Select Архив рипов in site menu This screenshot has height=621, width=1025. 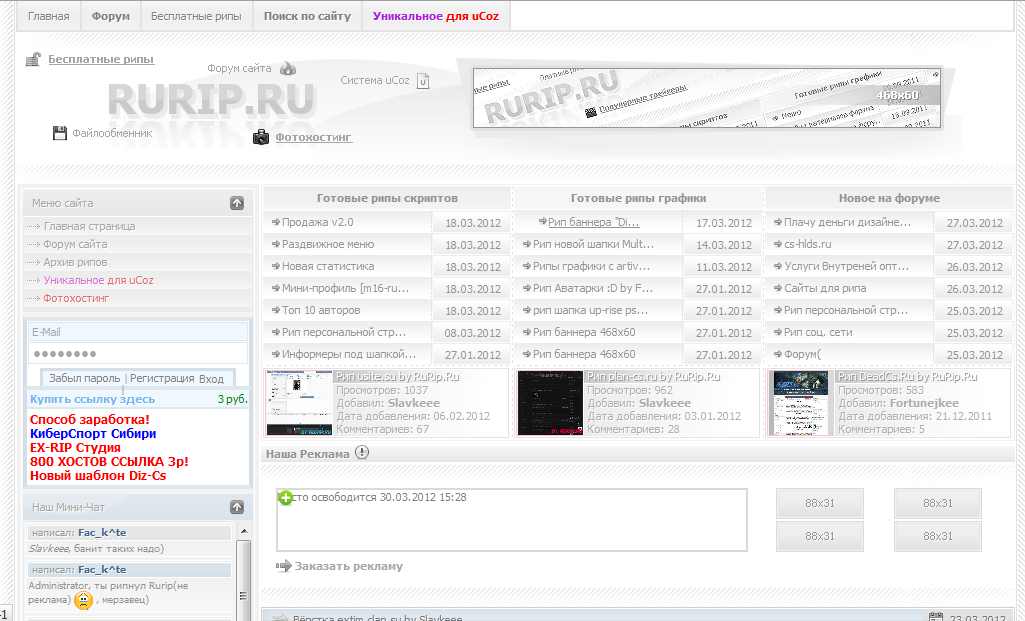(x=75, y=262)
